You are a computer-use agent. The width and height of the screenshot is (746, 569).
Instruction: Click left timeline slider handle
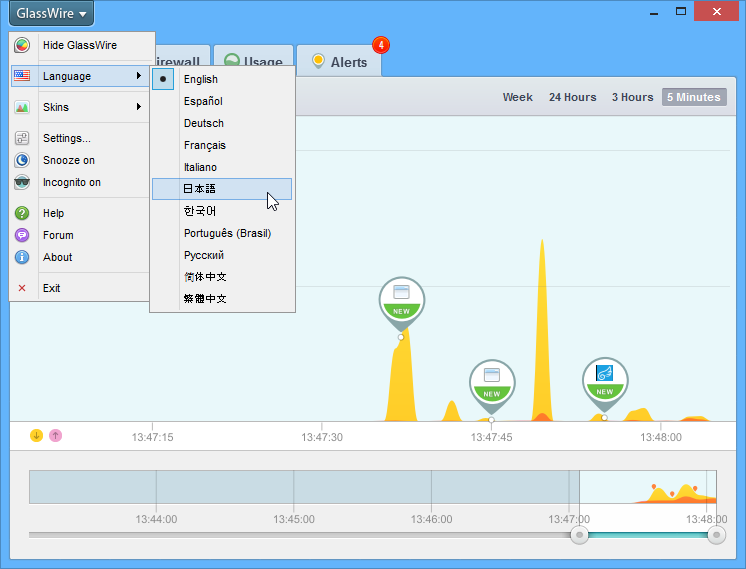click(579, 535)
